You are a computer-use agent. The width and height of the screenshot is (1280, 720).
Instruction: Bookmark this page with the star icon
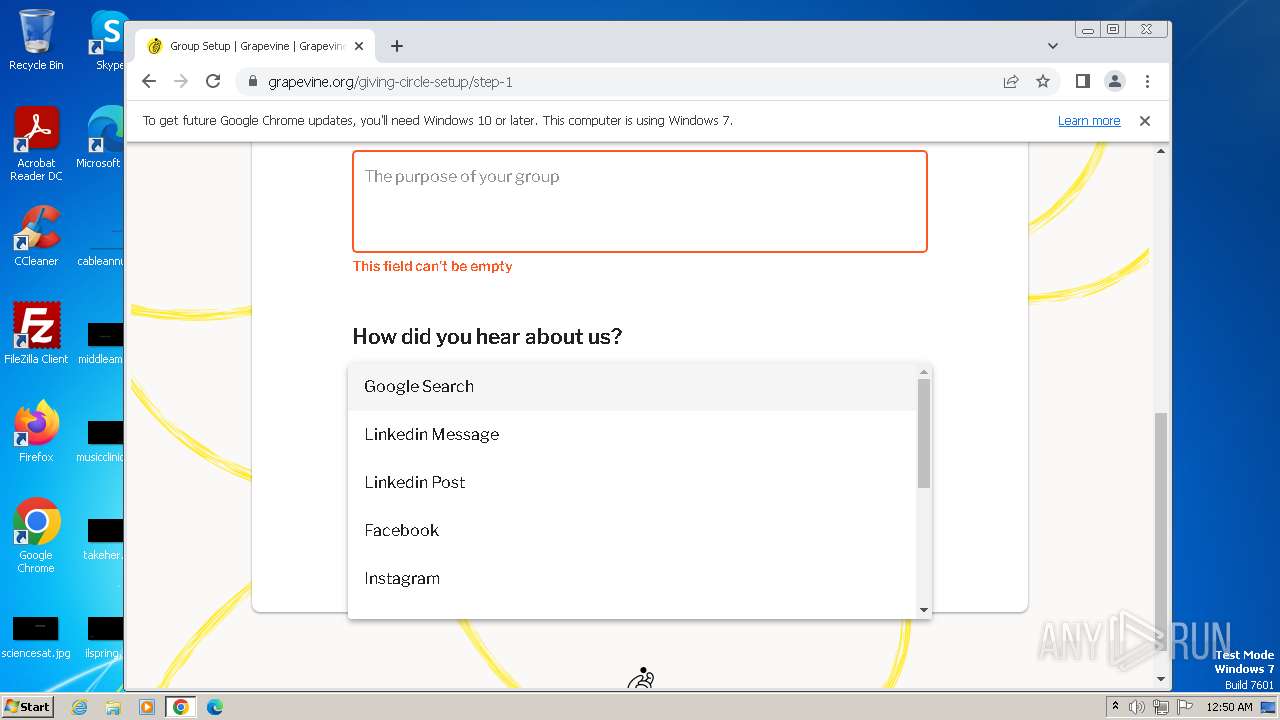coord(1043,81)
